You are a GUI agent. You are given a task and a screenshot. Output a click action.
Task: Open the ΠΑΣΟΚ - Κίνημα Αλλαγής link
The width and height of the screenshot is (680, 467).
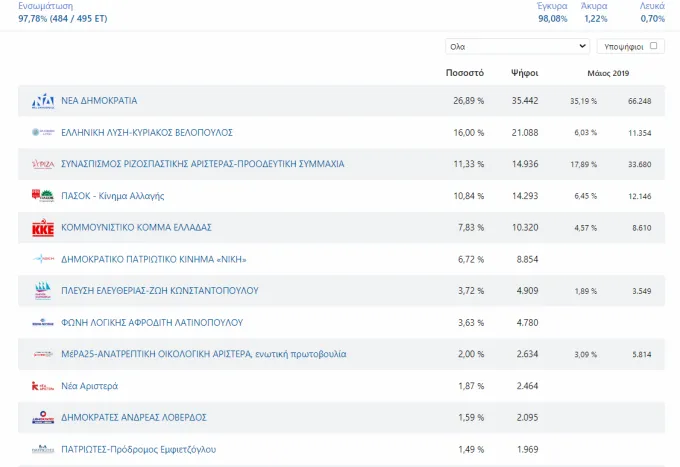pyautogui.click(x=113, y=196)
